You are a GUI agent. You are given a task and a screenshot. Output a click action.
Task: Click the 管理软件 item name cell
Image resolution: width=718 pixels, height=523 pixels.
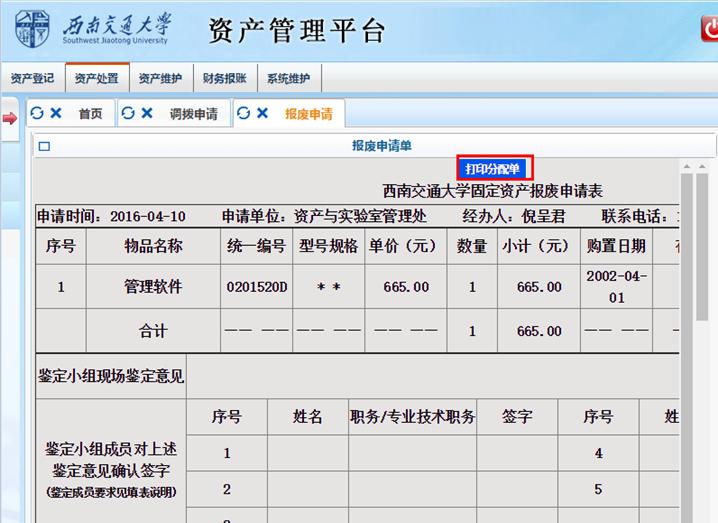[152, 287]
